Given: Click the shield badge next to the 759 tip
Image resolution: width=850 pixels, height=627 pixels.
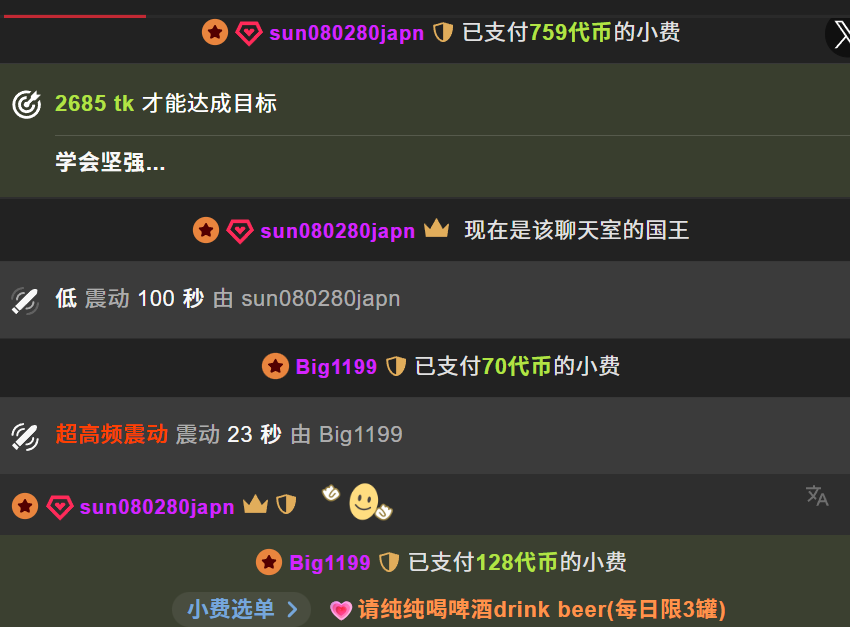Looking at the screenshot, I should (x=443, y=33).
